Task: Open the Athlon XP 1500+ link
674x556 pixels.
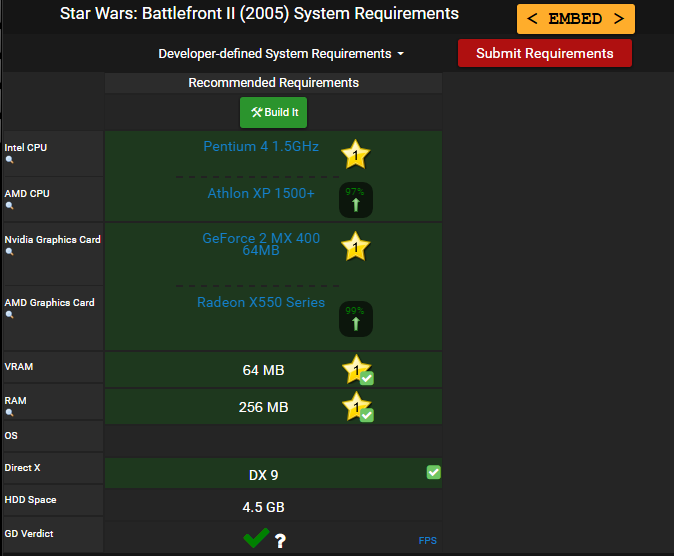Action: [x=261, y=194]
